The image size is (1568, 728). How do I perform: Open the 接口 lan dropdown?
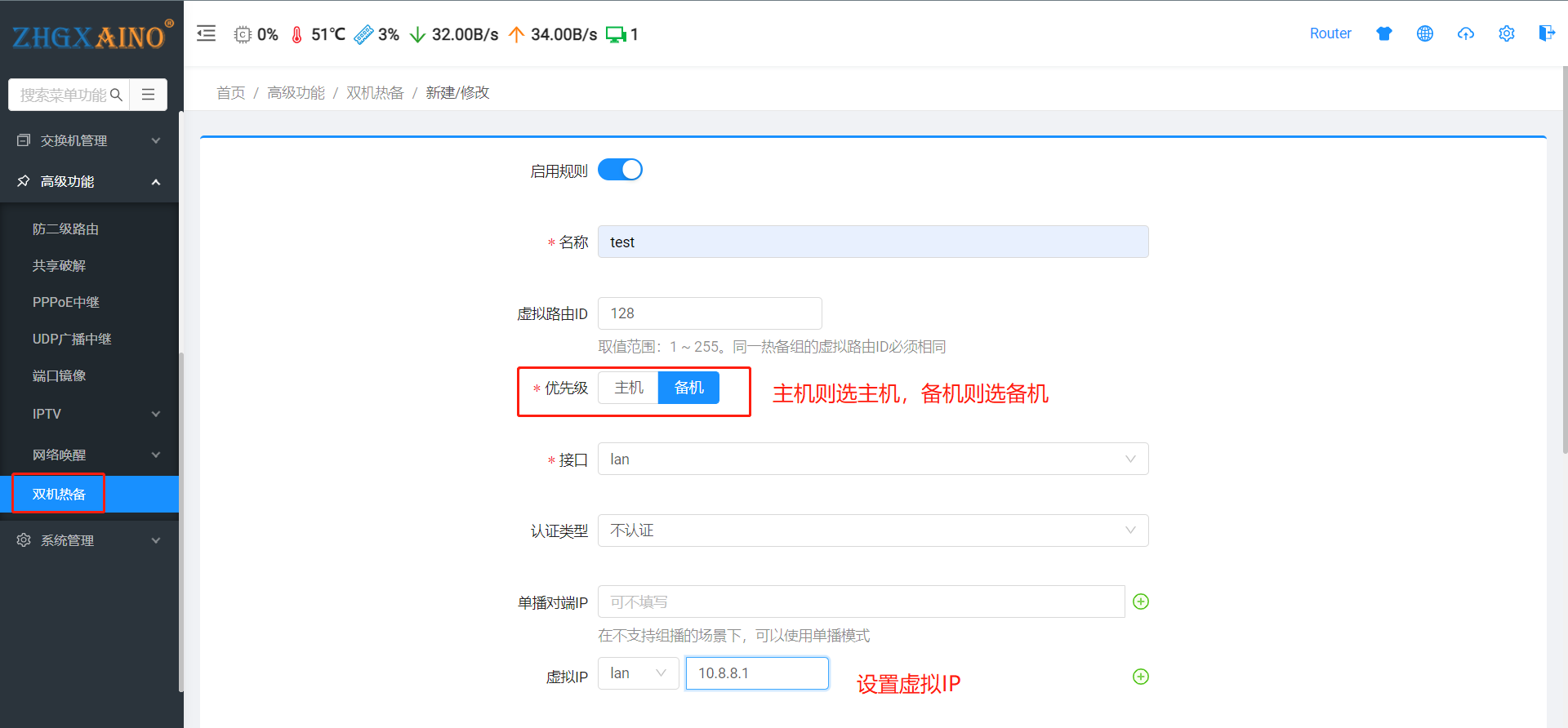(872, 459)
